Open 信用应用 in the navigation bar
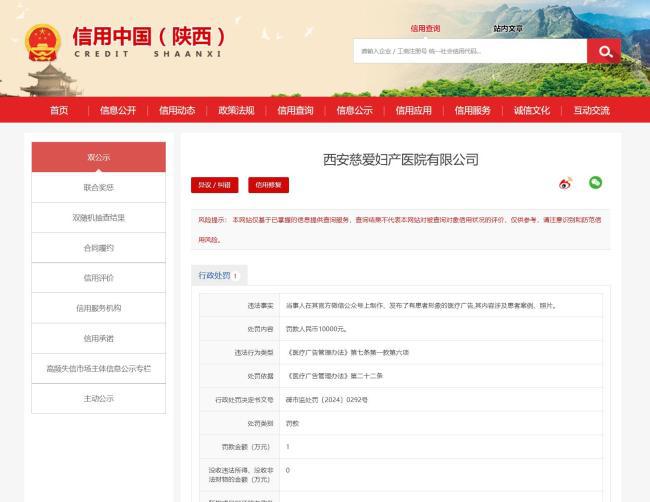Image resolution: width=650 pixels, height=502 pixels. point(413,110)
